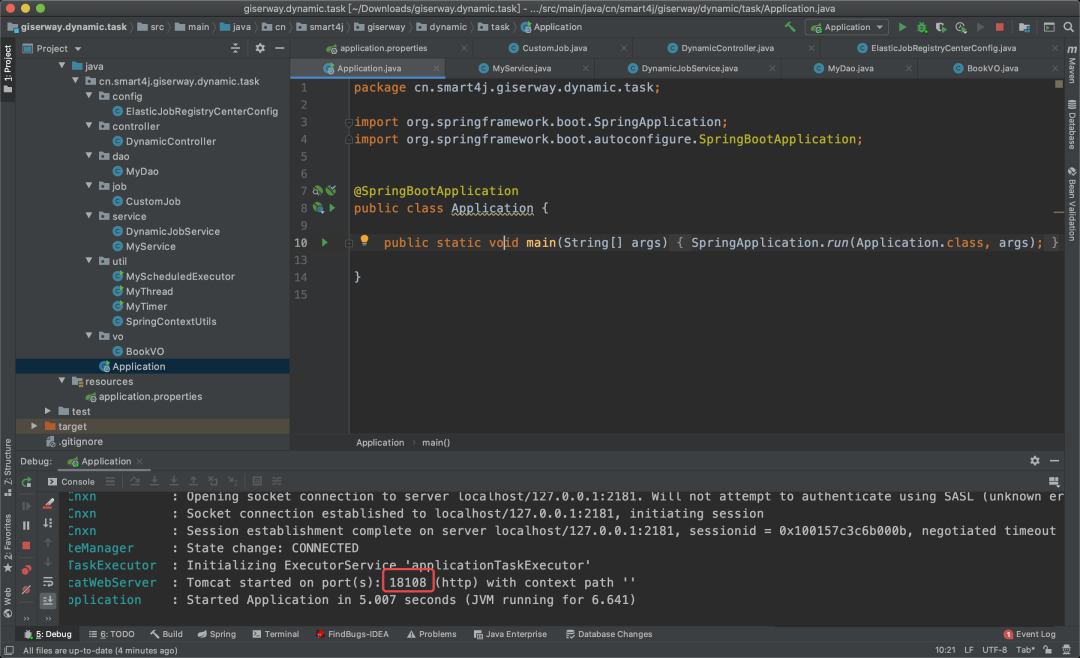Click the main() breadcrumb under the editor

pos(435,442)
